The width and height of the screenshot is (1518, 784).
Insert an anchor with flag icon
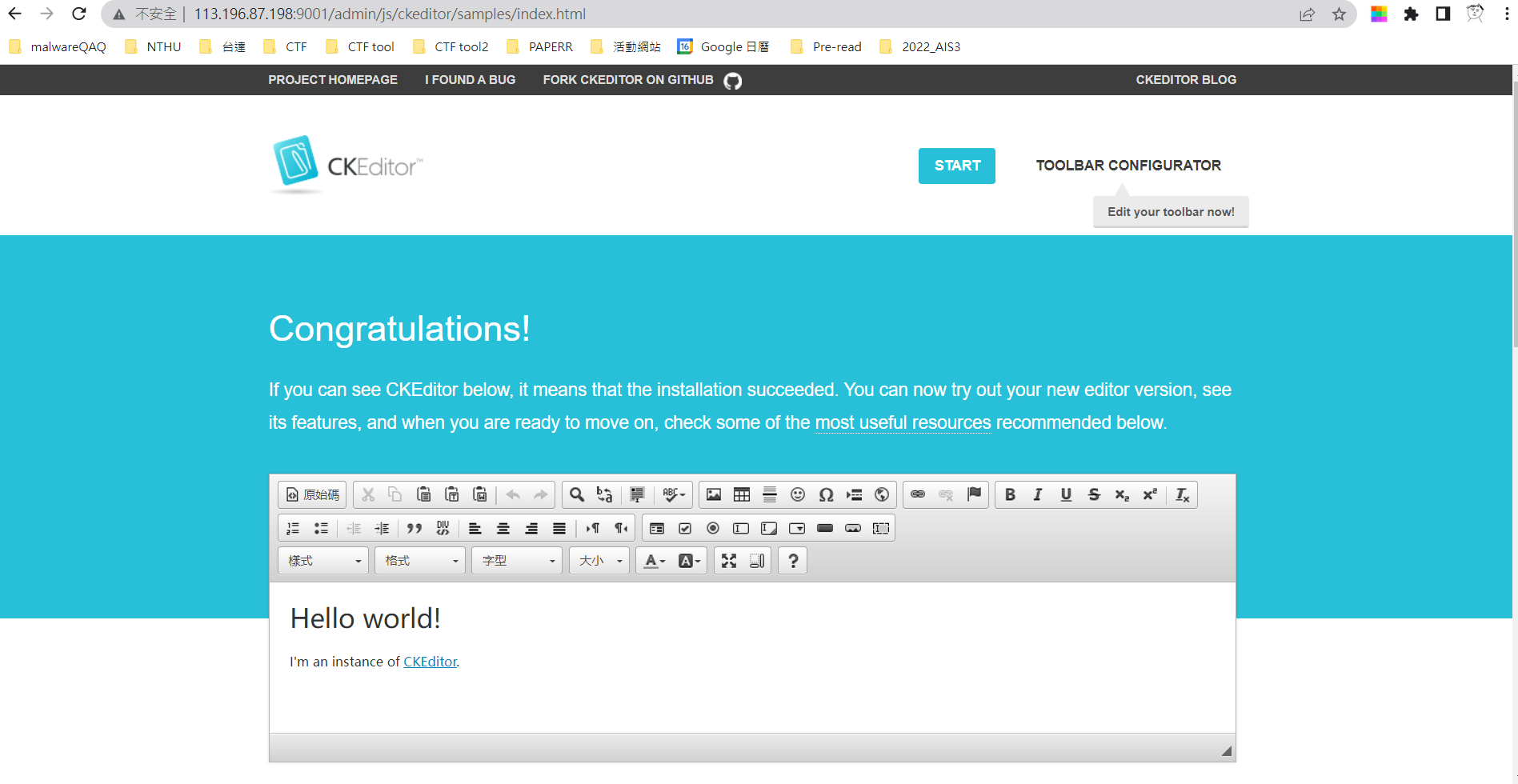974,495
